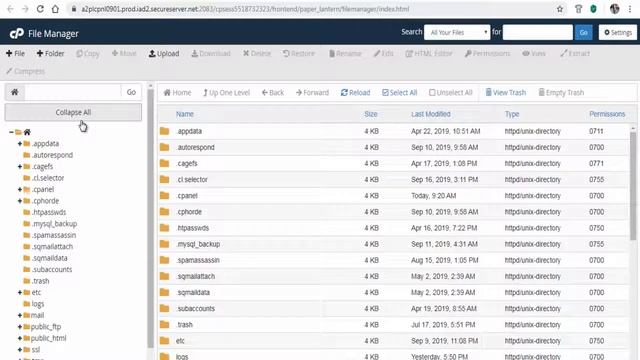Open View Trash
The height and width of the screenshot is (360, 640).
[x=506, y=93]
